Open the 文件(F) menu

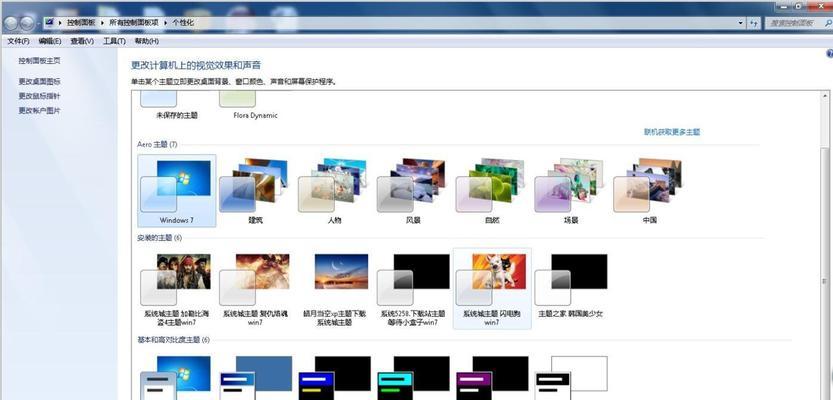[x=18, y=41]
